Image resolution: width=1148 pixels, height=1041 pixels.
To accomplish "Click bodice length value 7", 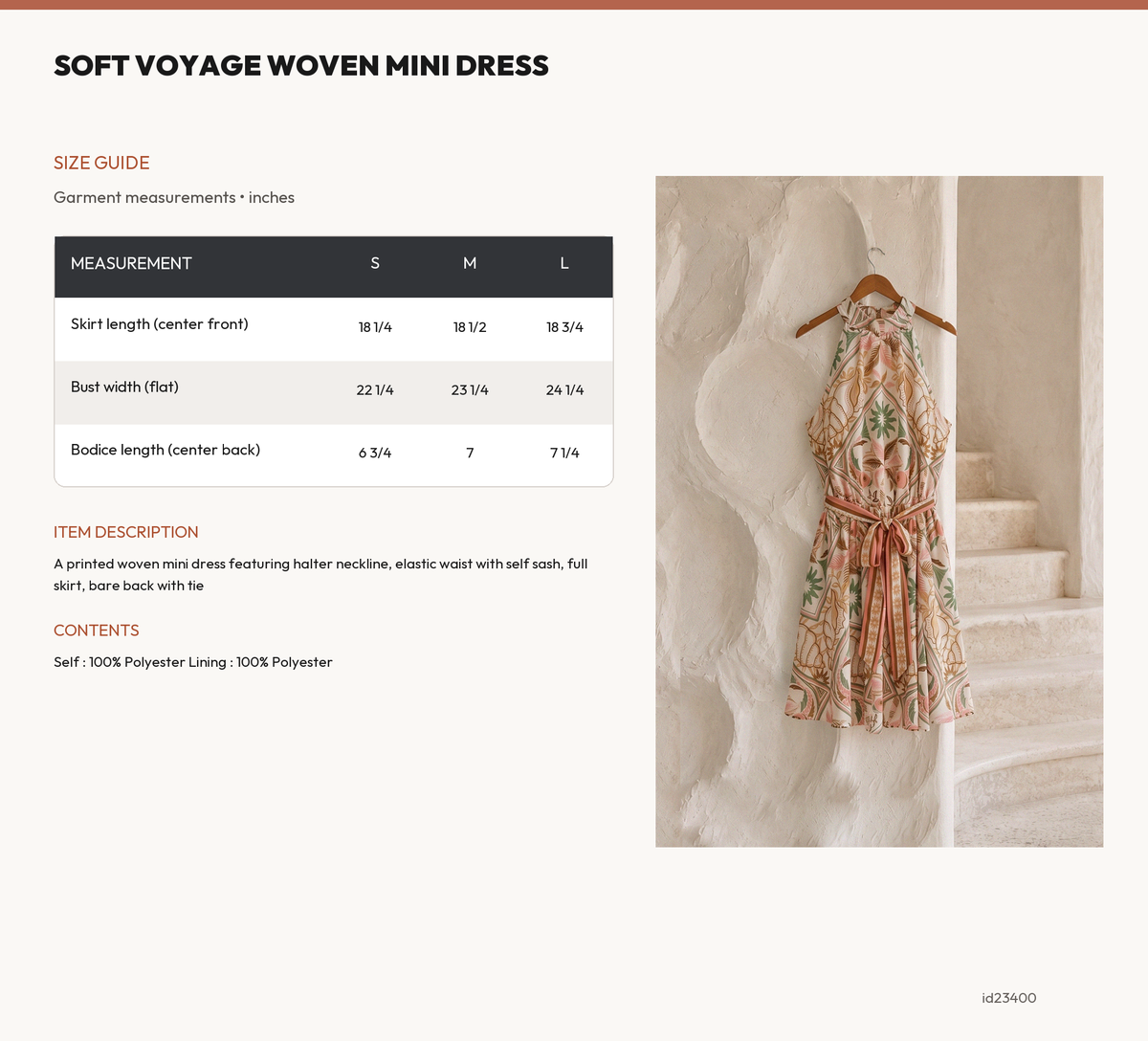I will tap(470, 454).
